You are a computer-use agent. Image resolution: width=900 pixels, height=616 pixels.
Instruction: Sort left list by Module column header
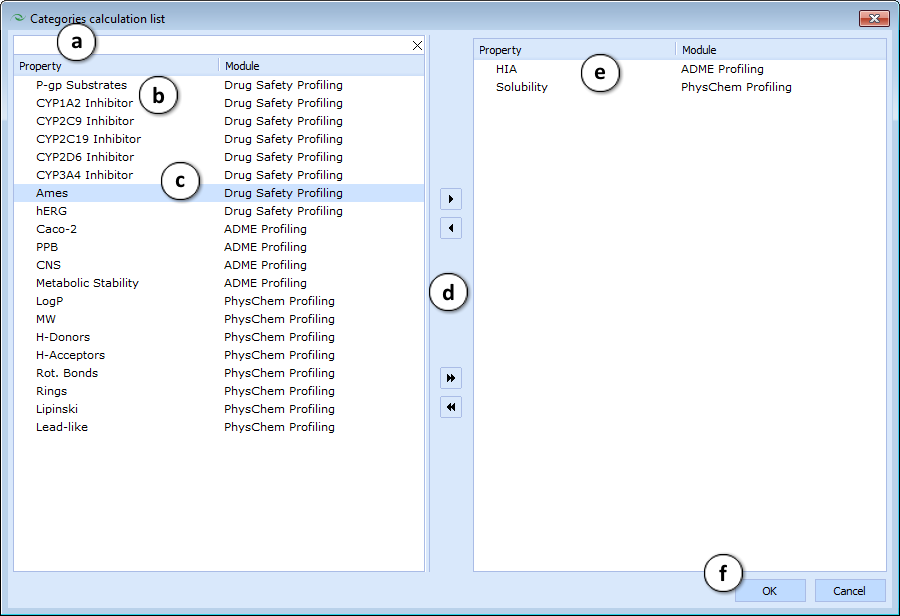tap(322, 66)
